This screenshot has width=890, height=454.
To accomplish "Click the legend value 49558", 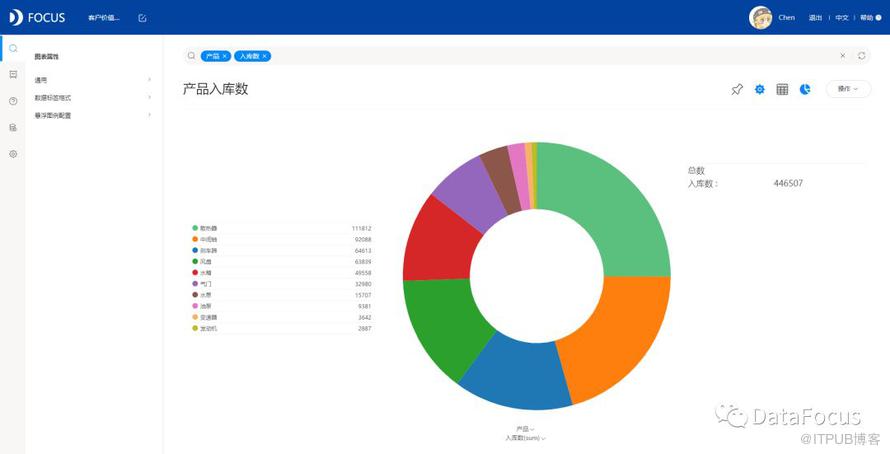I will 363,273.
